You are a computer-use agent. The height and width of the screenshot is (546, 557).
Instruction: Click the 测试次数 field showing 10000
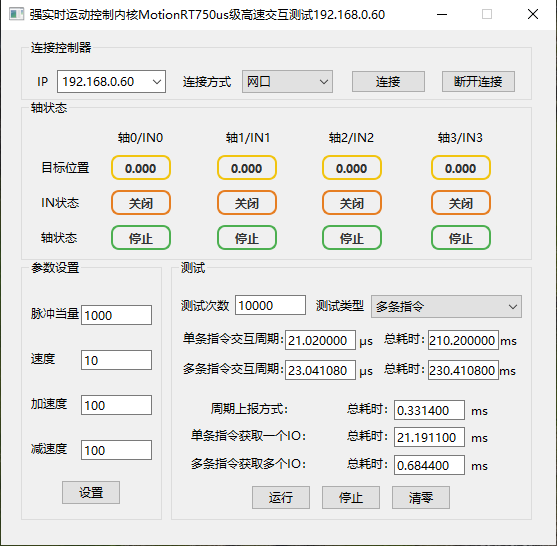point(270,305)
